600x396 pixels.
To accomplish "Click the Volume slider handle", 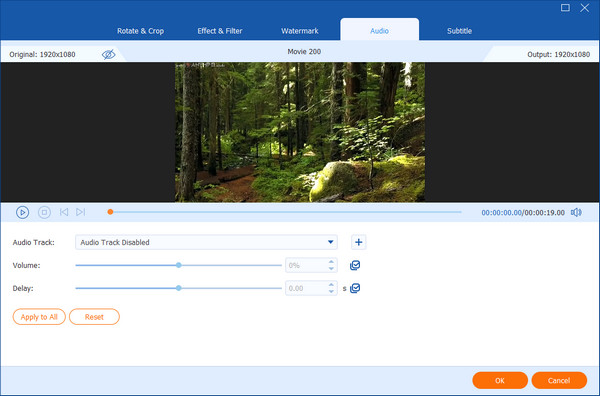I will pos(179,265).
